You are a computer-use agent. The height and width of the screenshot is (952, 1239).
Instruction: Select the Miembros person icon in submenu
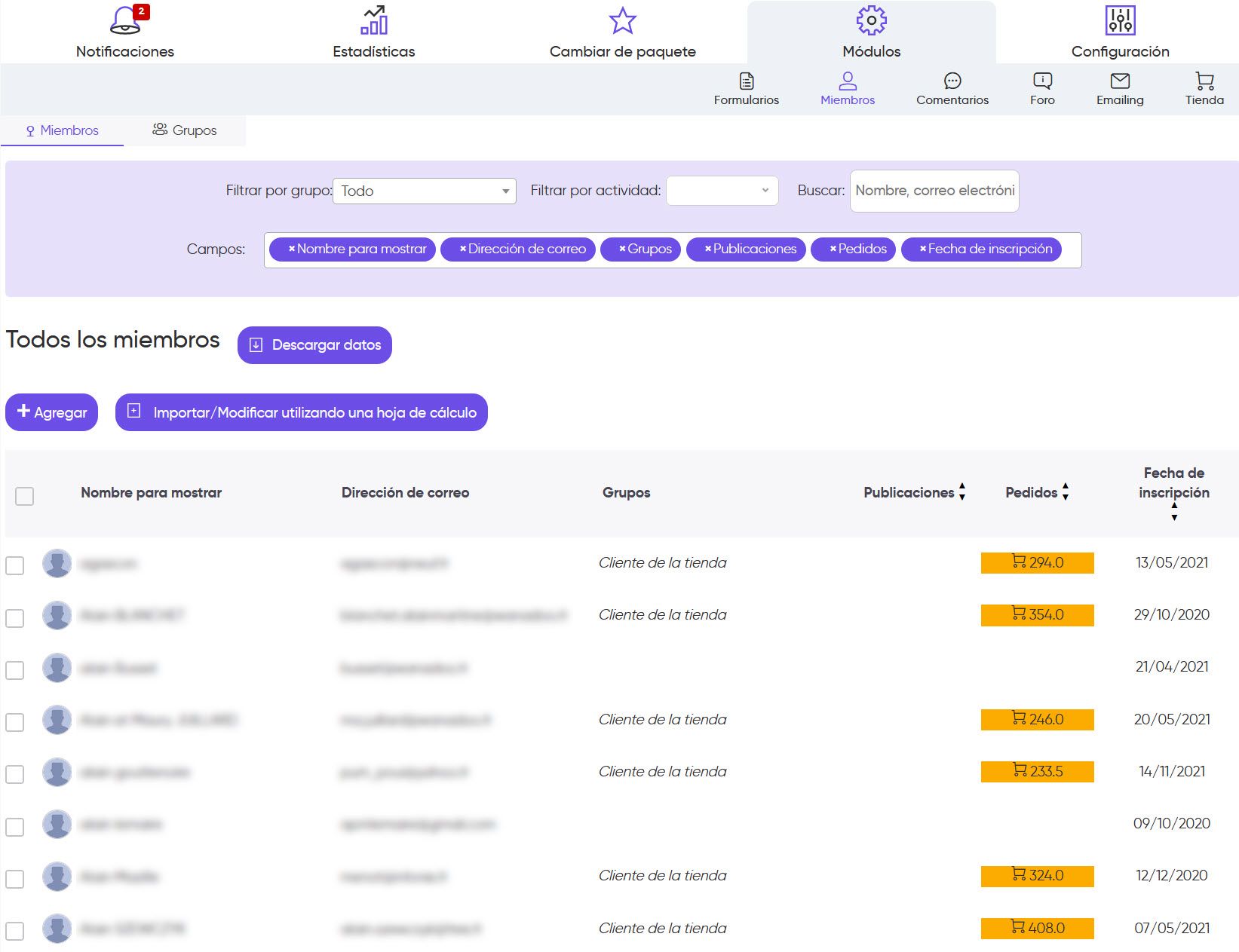tap(848, 81)
